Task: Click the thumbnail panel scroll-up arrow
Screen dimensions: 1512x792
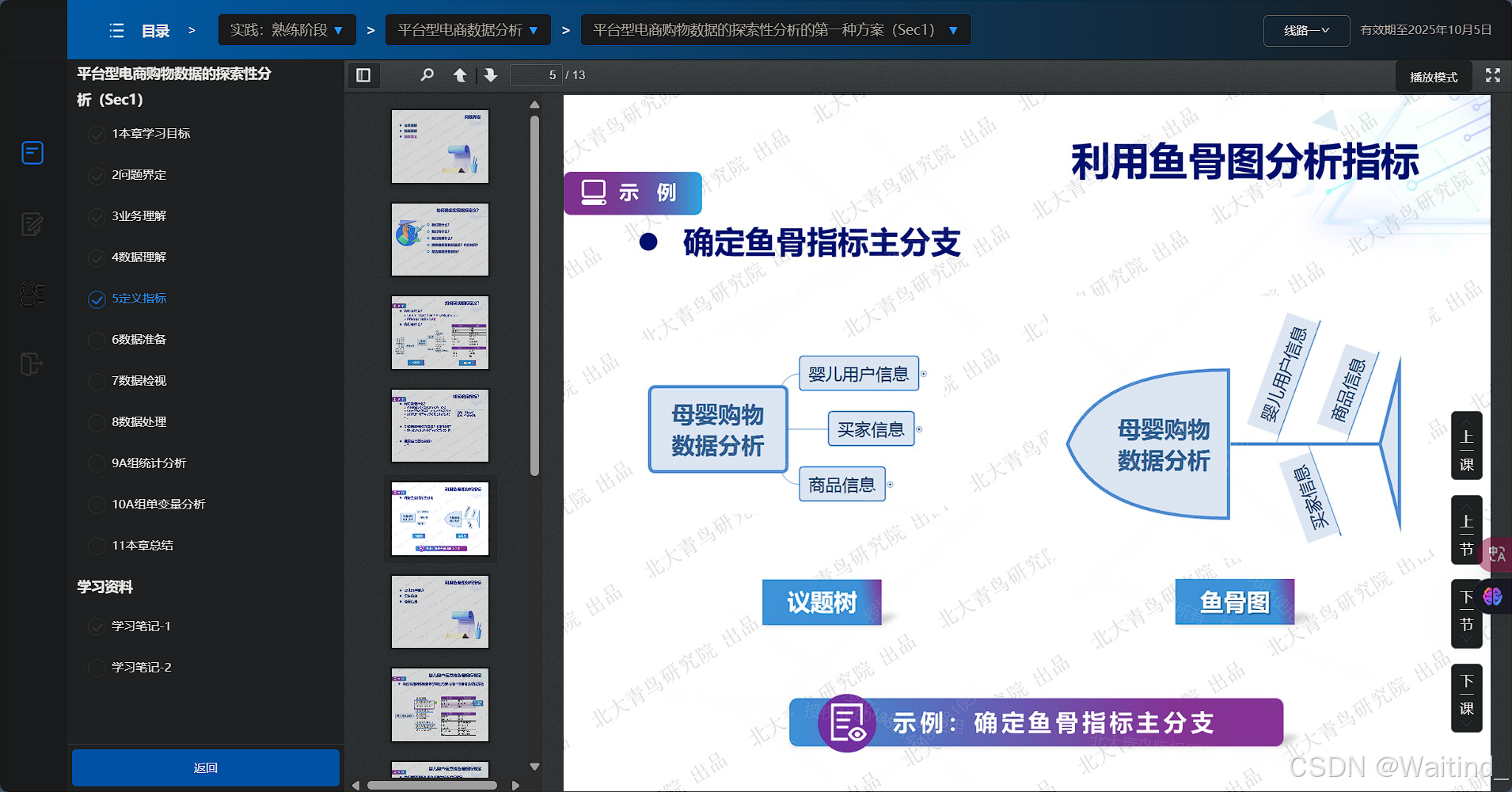Action: [x=534, y=105]
